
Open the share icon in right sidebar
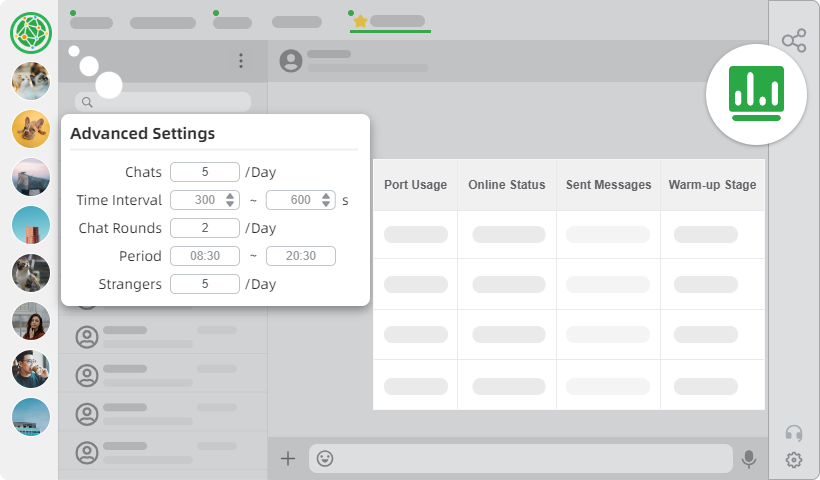point(794,41)
